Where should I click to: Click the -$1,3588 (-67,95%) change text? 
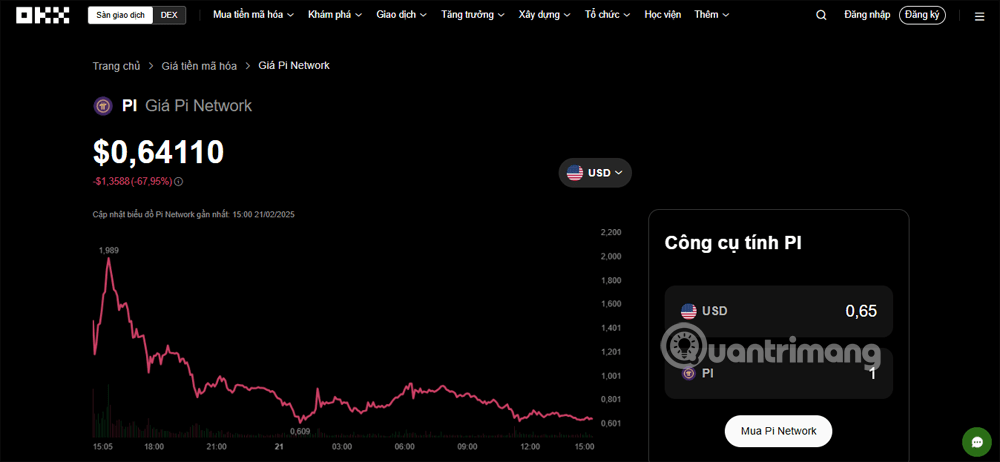(x=132, y=181)
